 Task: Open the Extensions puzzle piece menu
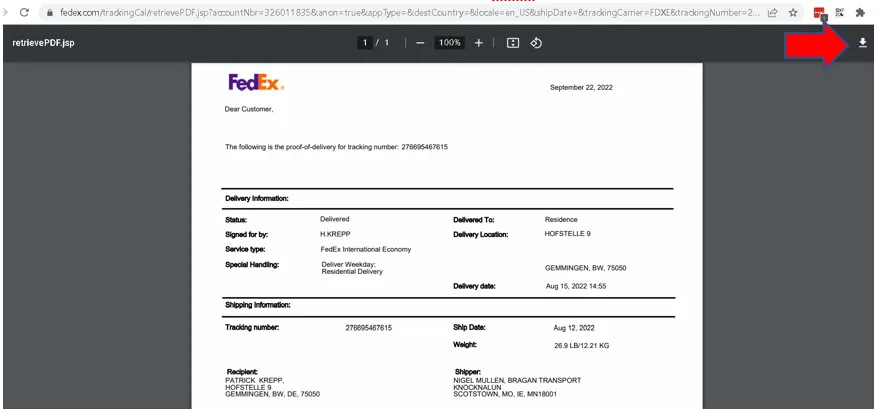(860, 12)
